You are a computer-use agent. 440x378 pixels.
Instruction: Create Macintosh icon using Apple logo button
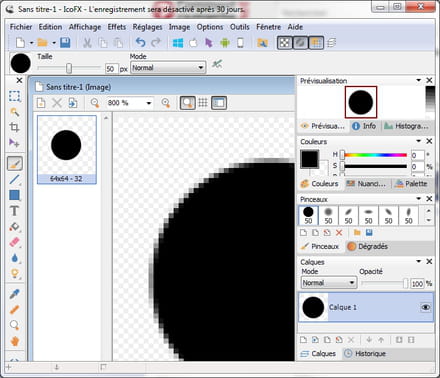coord(193,43)
